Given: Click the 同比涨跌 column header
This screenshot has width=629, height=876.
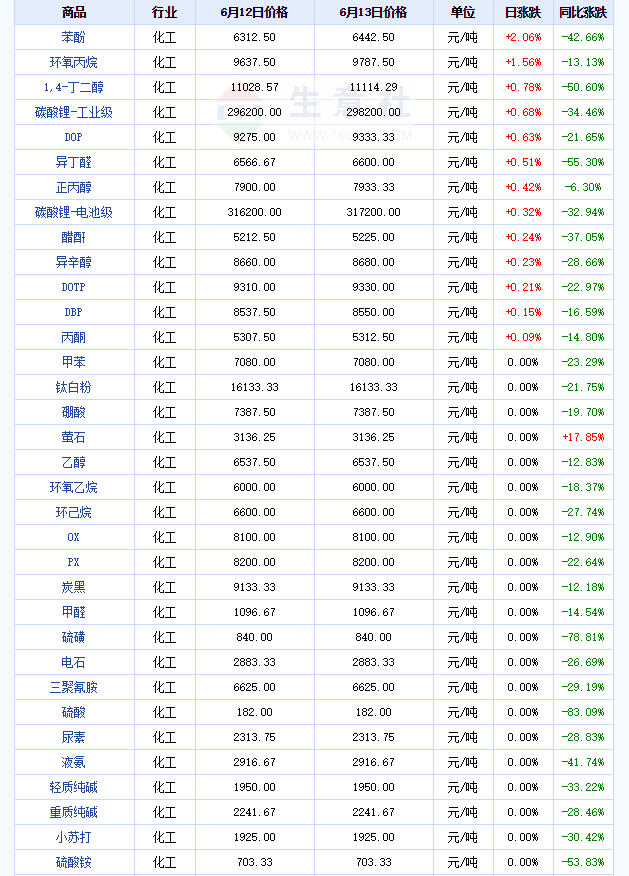Looking at the screenshot, I should coord(583,12).
